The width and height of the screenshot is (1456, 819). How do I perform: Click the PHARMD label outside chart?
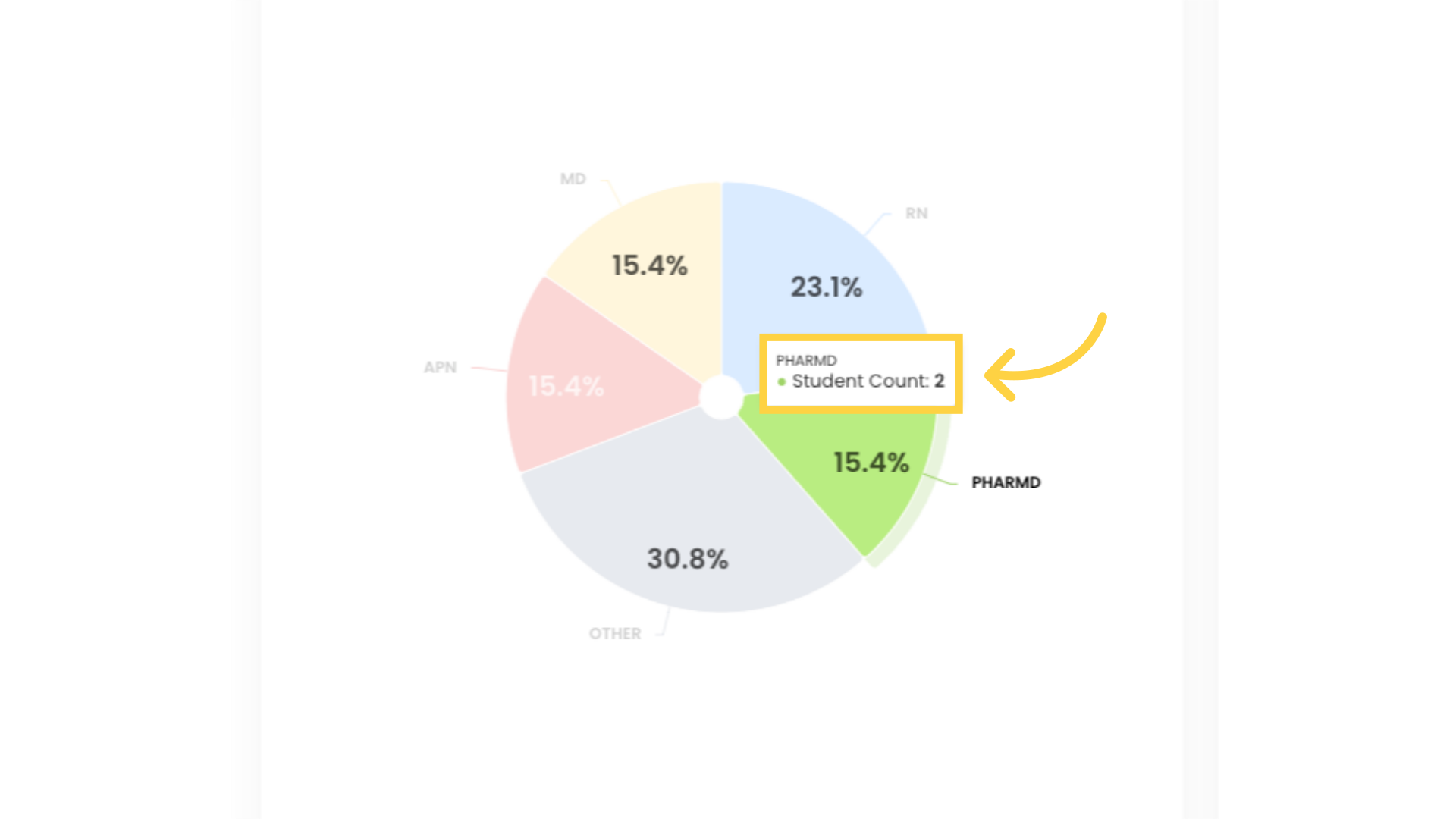1005,481
